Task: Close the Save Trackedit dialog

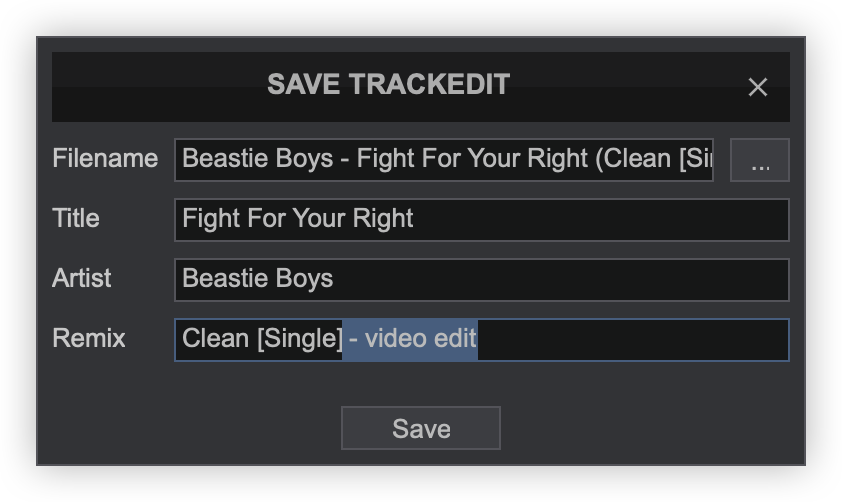Action: (x=758, y=87)
